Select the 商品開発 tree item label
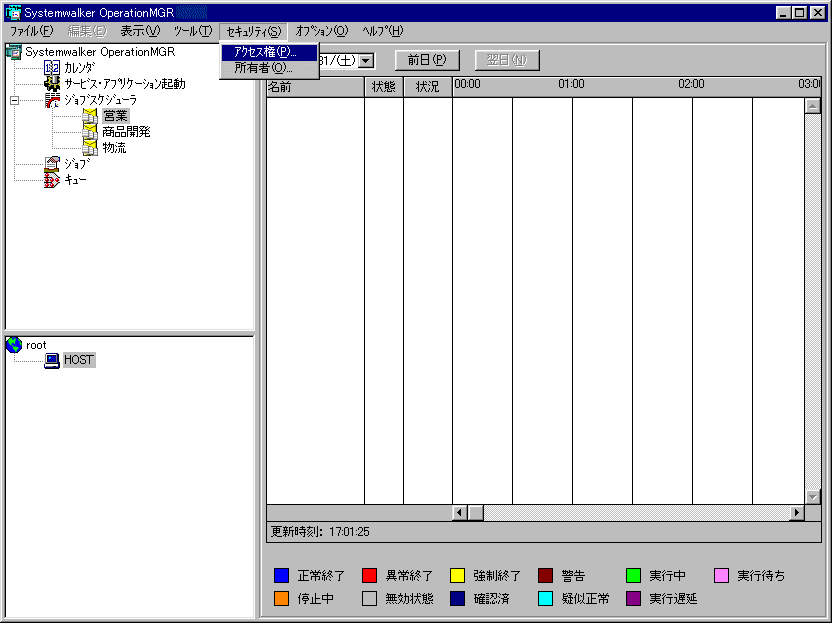 point(126,132)
